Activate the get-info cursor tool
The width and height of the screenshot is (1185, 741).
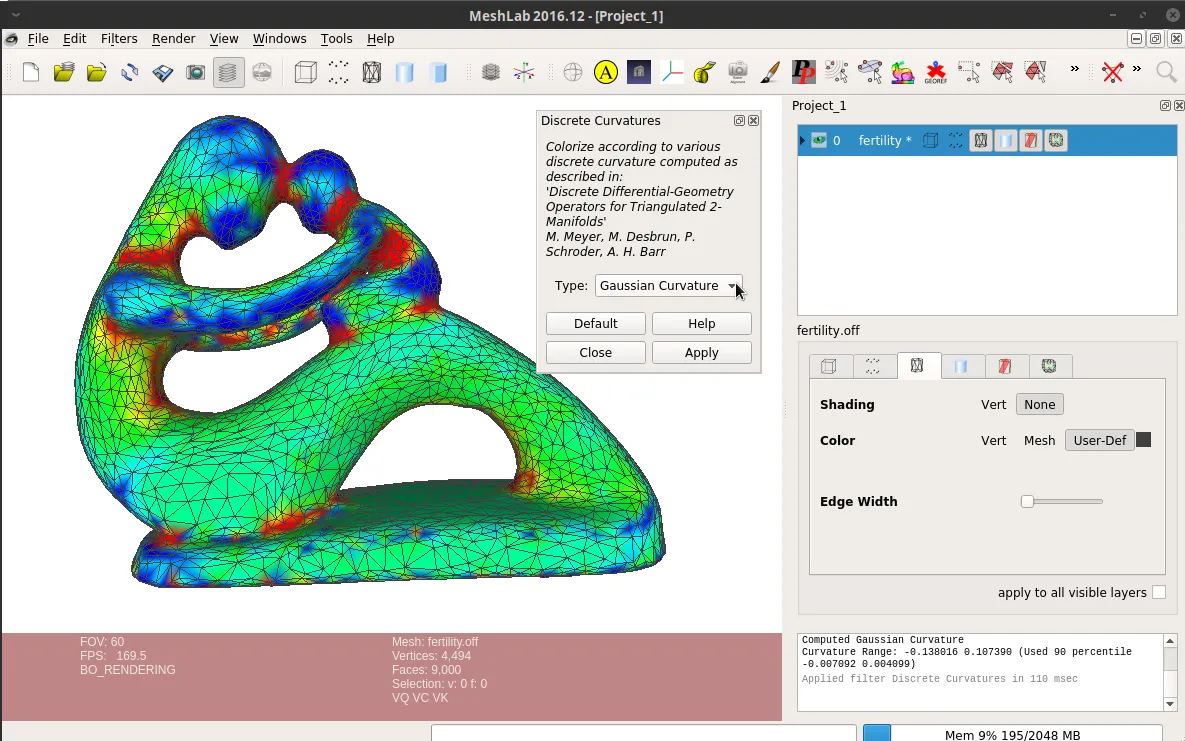click(x=837, y=73)
